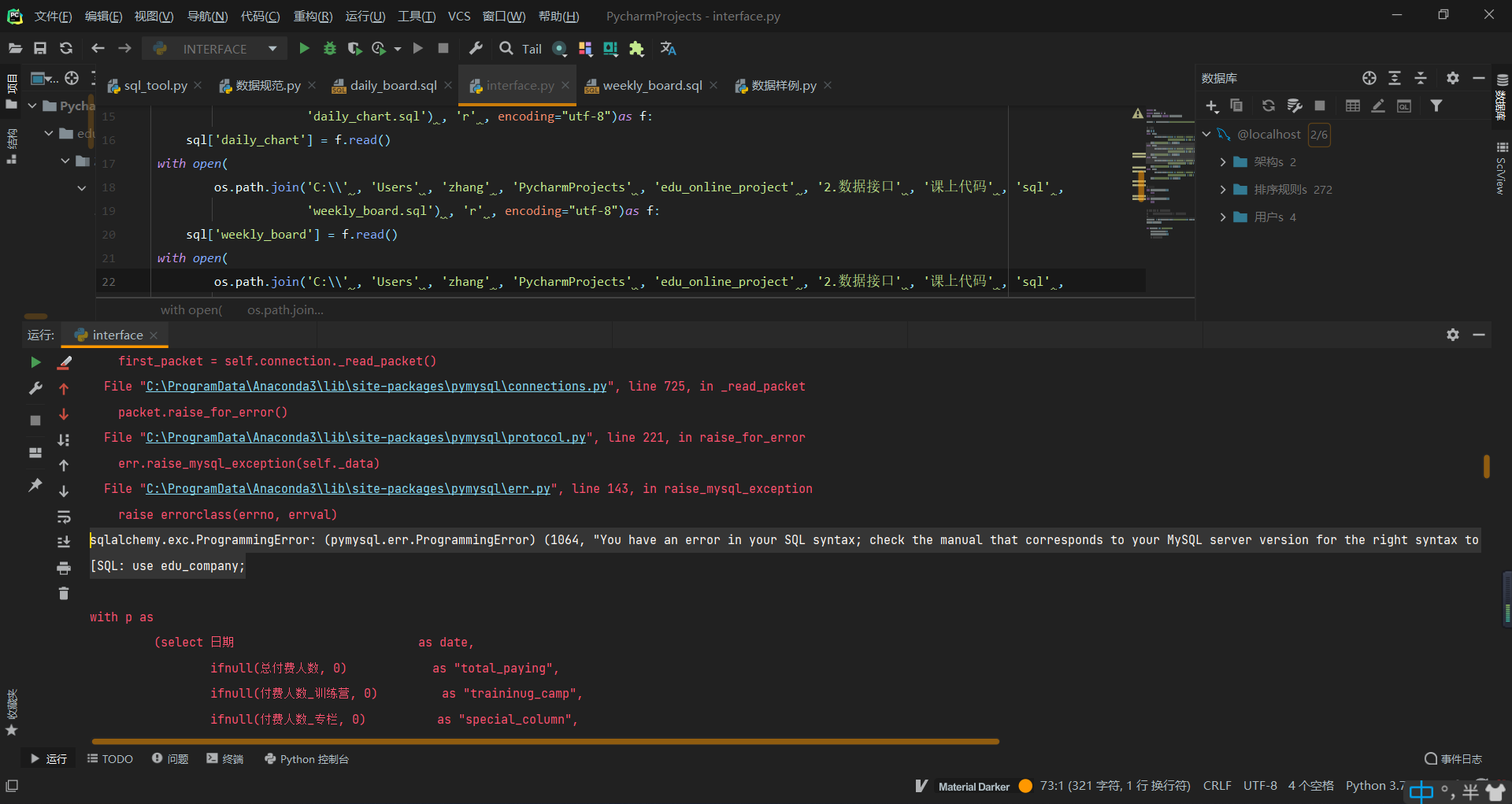Screen dimensions: 1512x804
Task: Click the Python 3.7 interpreter selector
Action: [x=1375, y=786]
